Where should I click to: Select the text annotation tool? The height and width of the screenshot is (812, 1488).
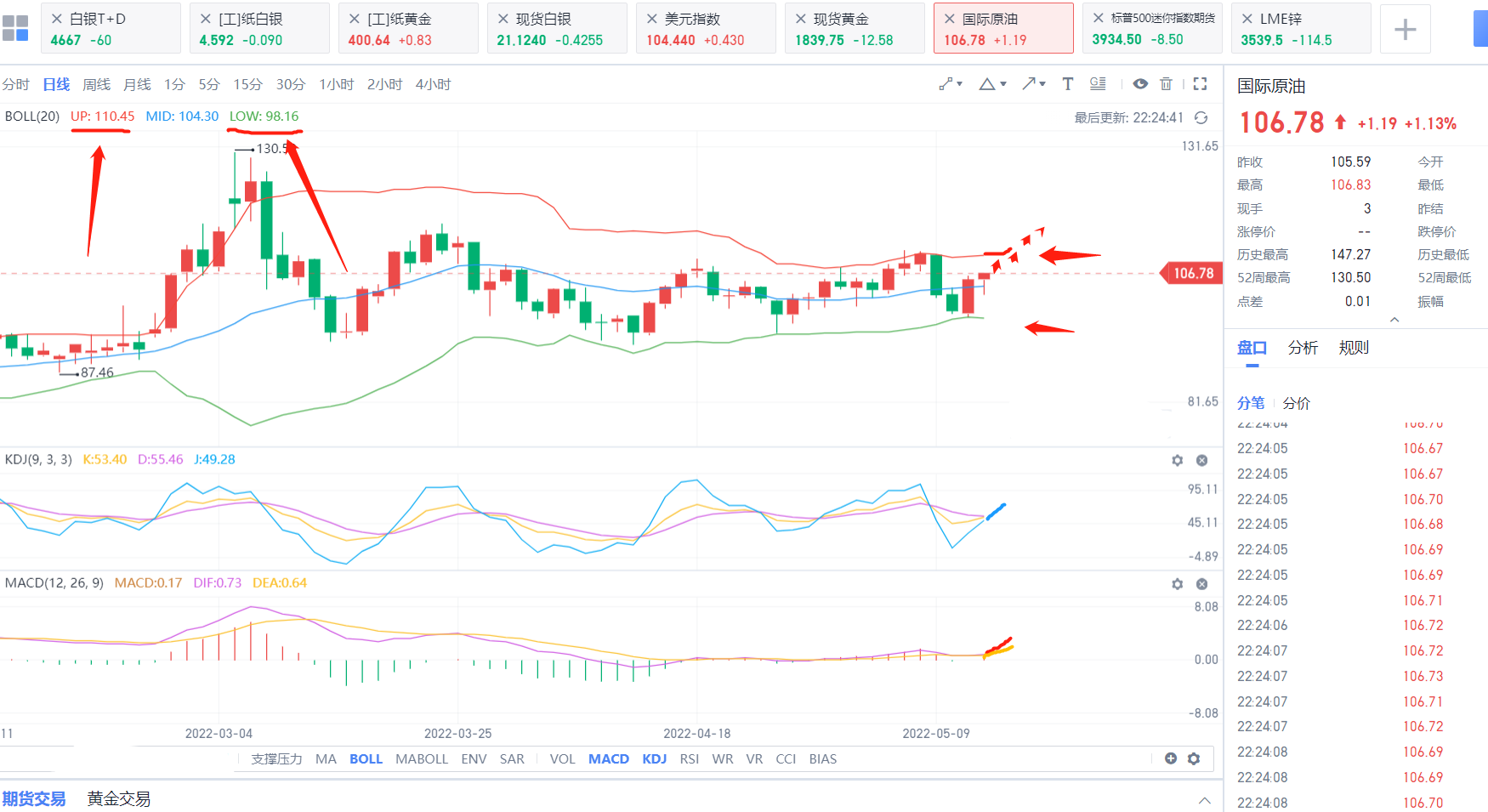coord(1067,83)
